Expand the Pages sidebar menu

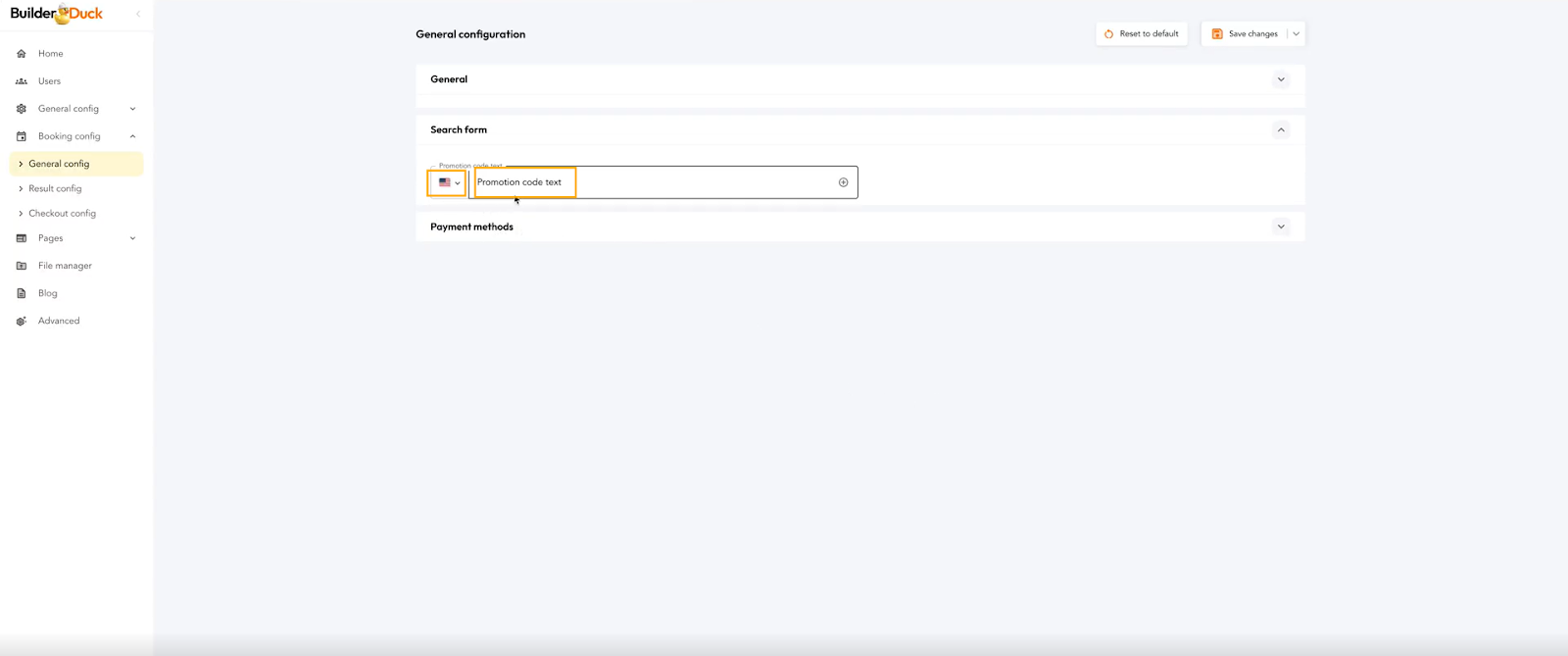pos(132,238)
